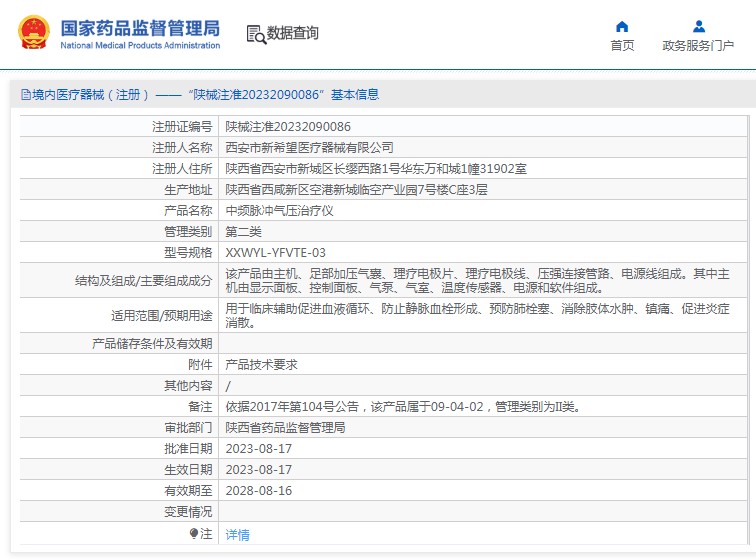Open the 政务服务门户 portal link
The height and width of the screenshot is (560, 756).
click(698, 46)
